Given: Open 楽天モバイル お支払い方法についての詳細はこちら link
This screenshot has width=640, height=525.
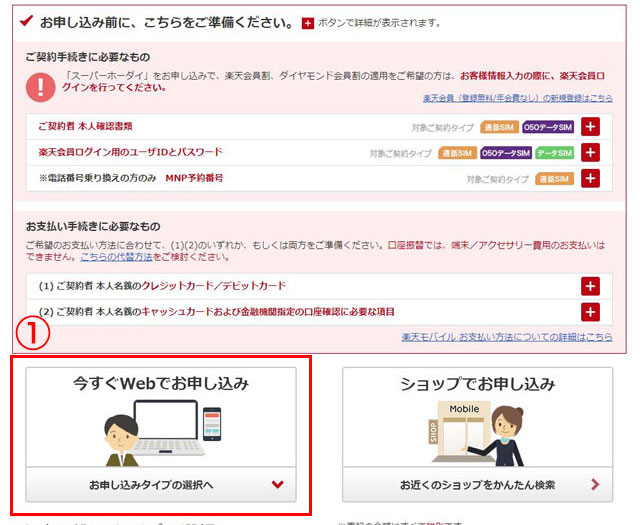Looking at the screenshot, I should pos(507,337).
